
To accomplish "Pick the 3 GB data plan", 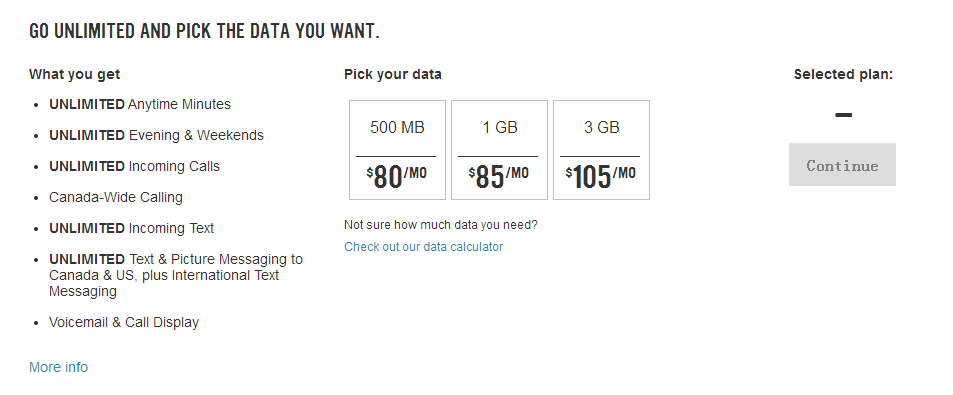I will pos(601,150).
